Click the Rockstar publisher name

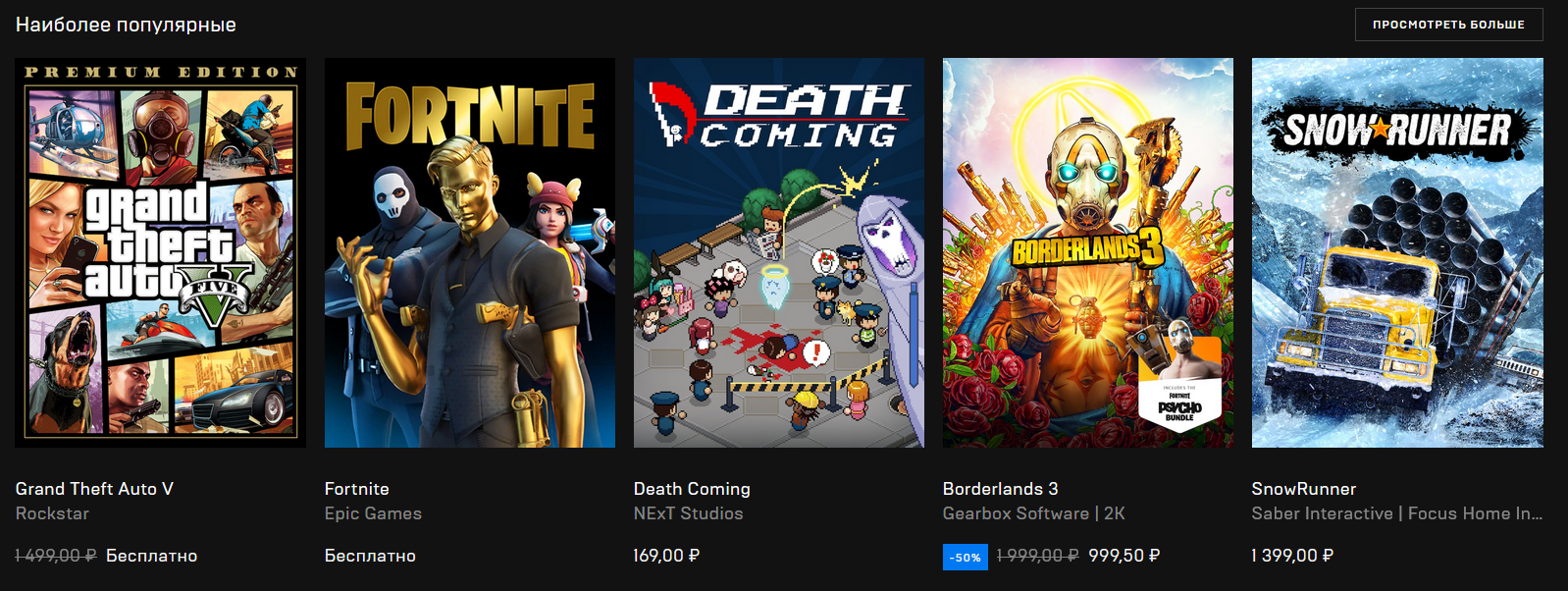coord(52,513)
